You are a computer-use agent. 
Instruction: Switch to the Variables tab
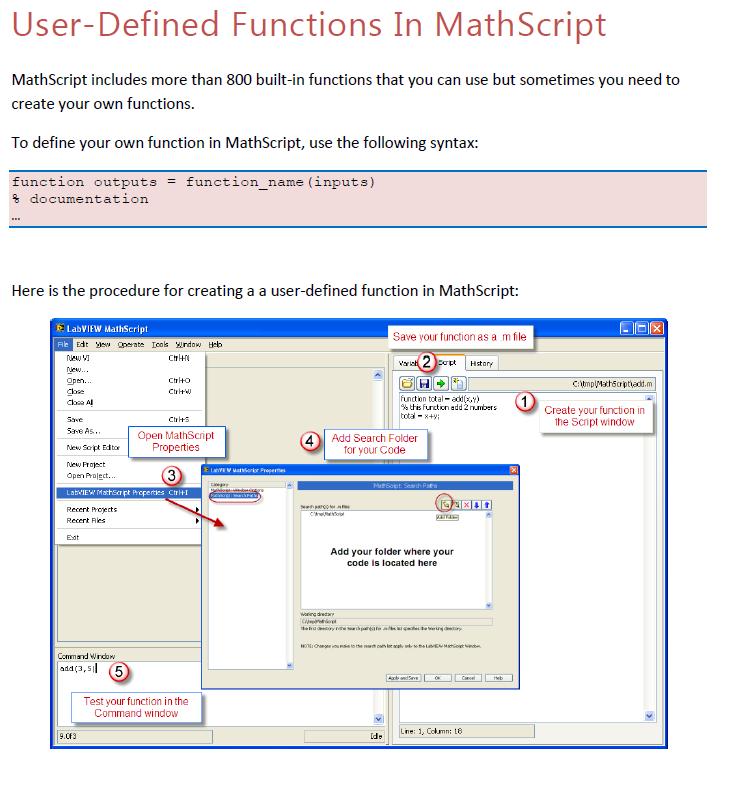[x=408, y=363]
